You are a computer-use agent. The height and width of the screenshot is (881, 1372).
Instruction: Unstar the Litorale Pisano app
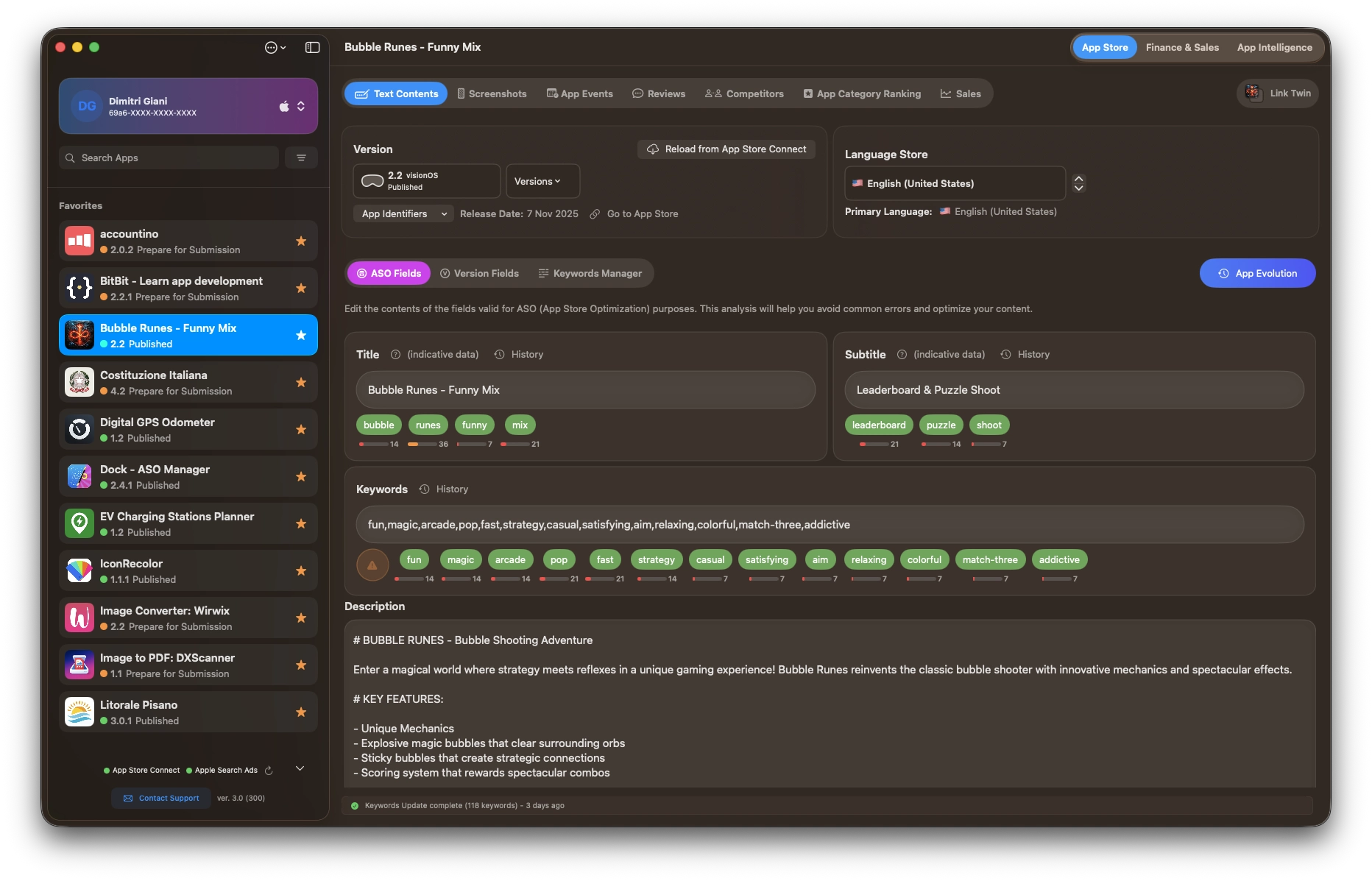301,712
